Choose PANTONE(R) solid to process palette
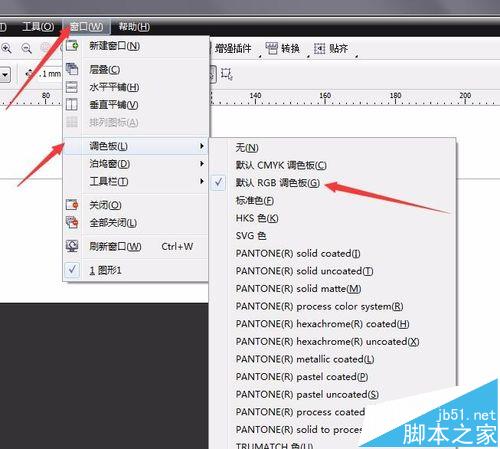This screenshot has height=449, width=500. pos(299,430)
